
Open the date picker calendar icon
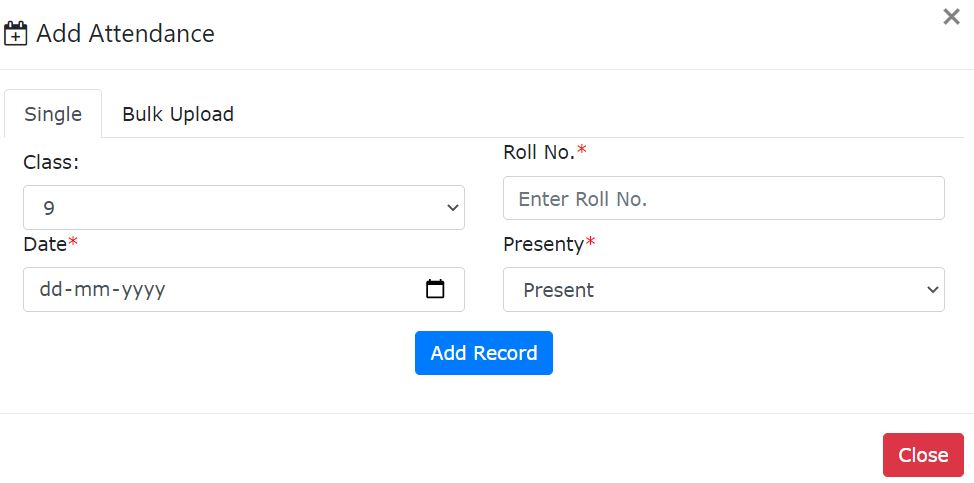click(435, 290)
